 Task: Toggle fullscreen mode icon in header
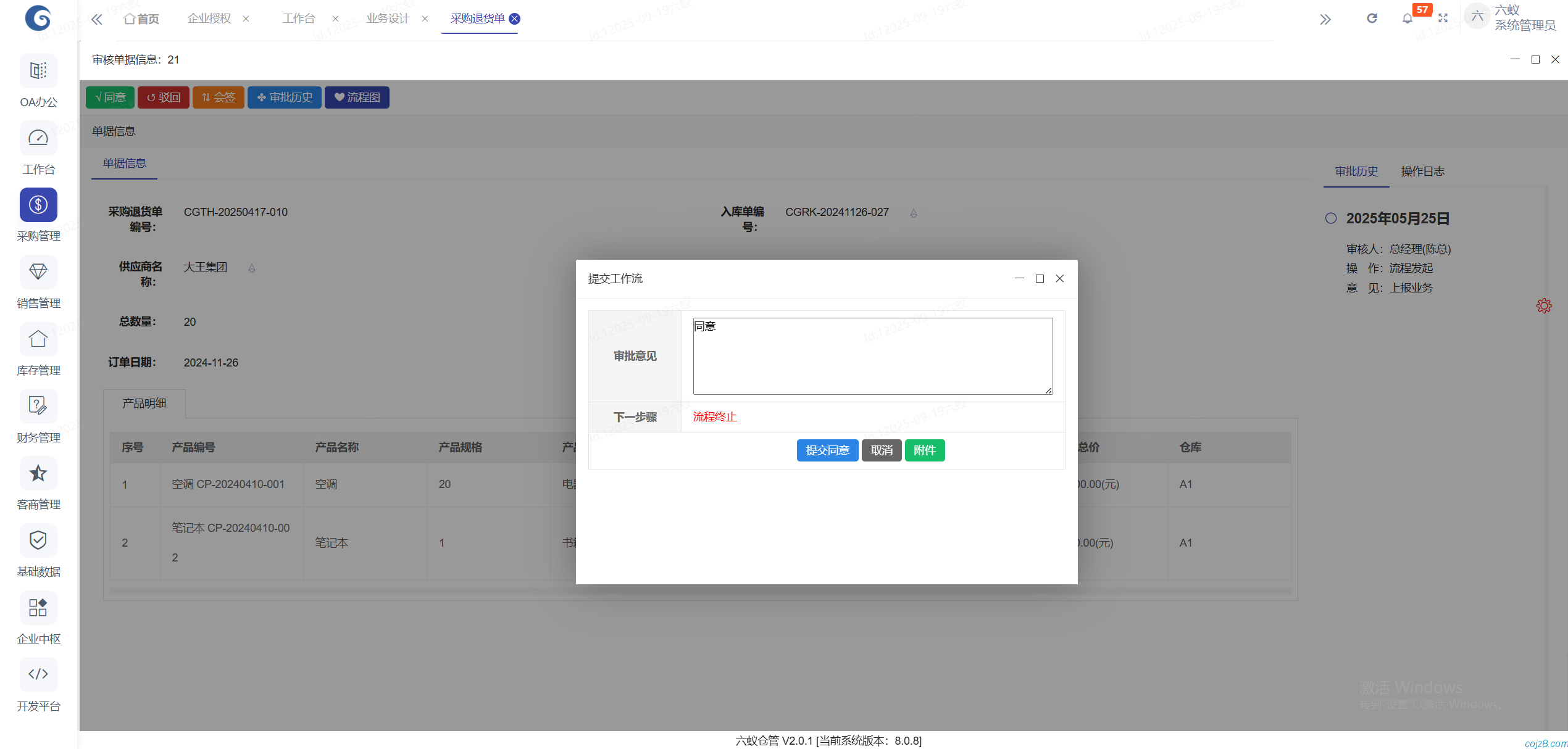point(1443,19)
